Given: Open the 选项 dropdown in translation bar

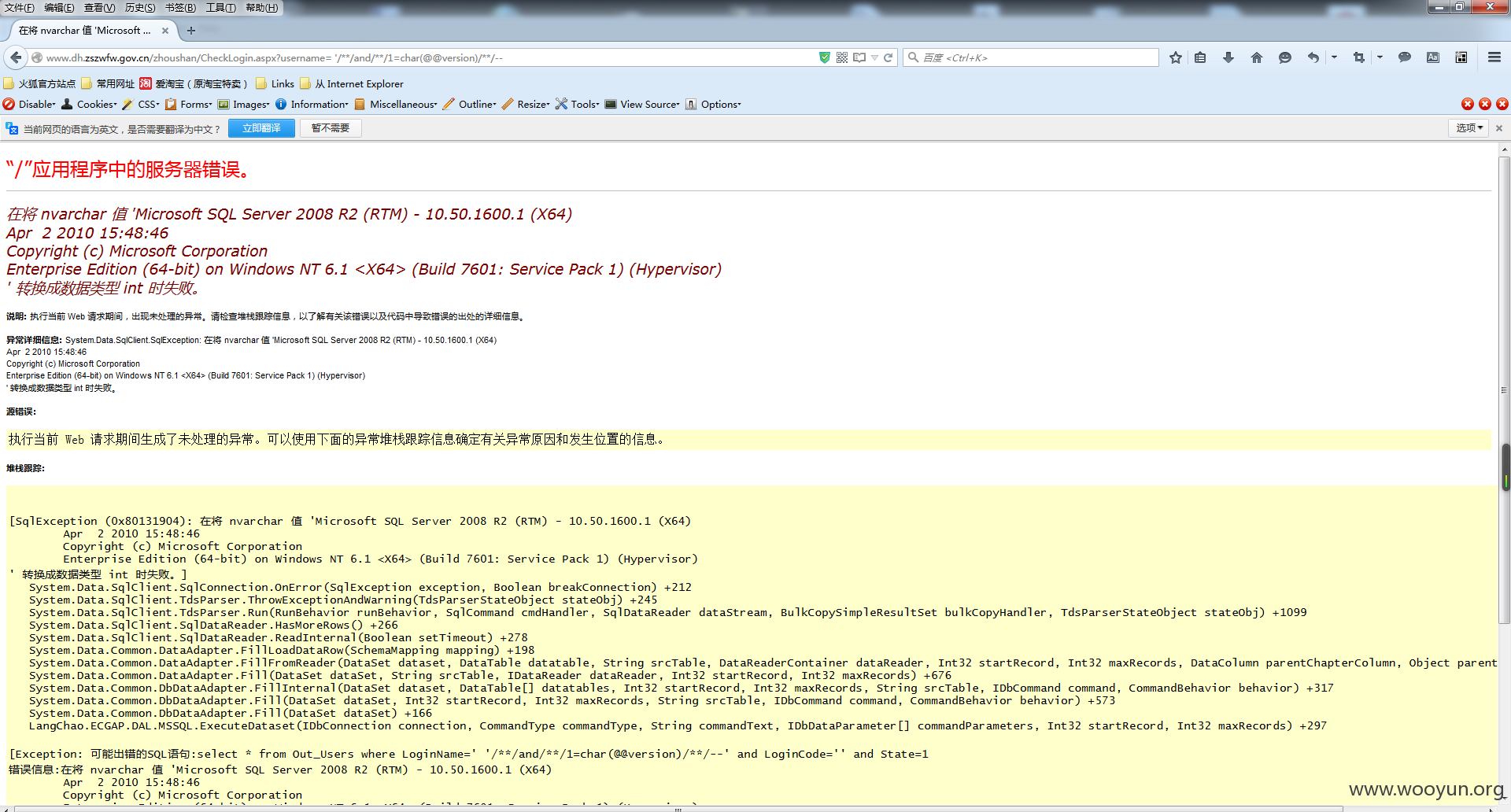Looking at the screenshot, I should click(x=1469, y=128).
